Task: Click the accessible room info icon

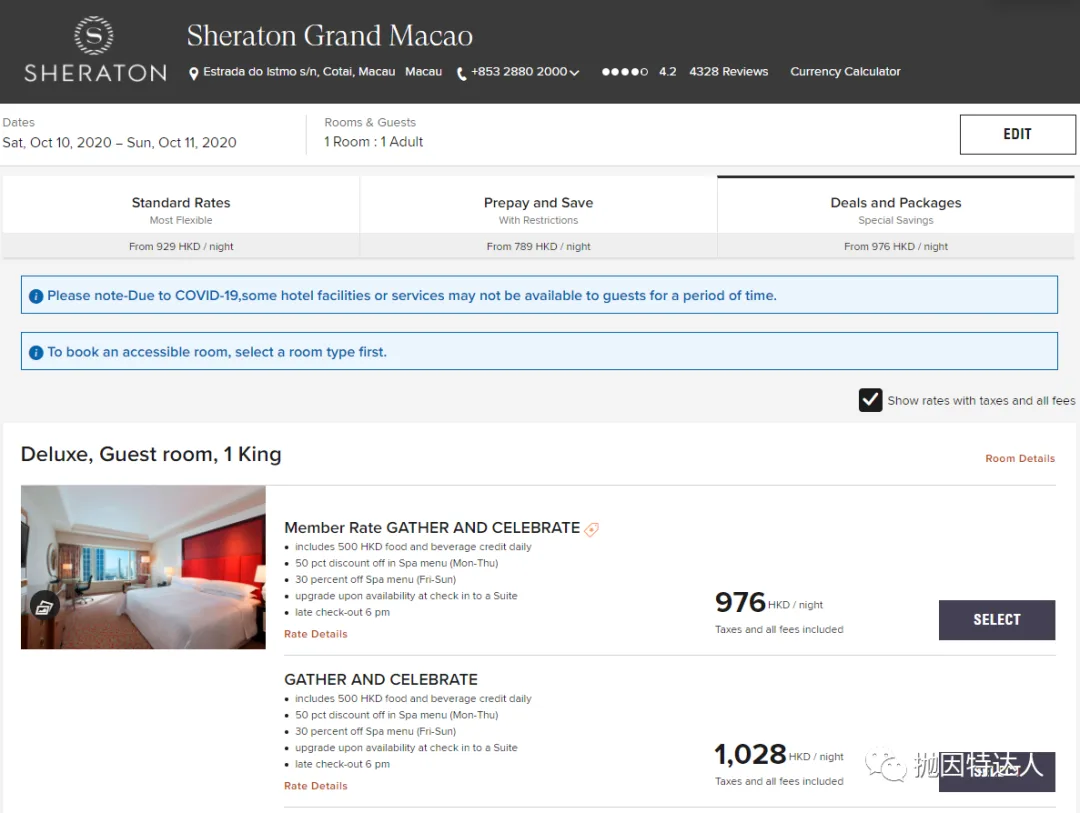Action: click(x=36, y=352)
